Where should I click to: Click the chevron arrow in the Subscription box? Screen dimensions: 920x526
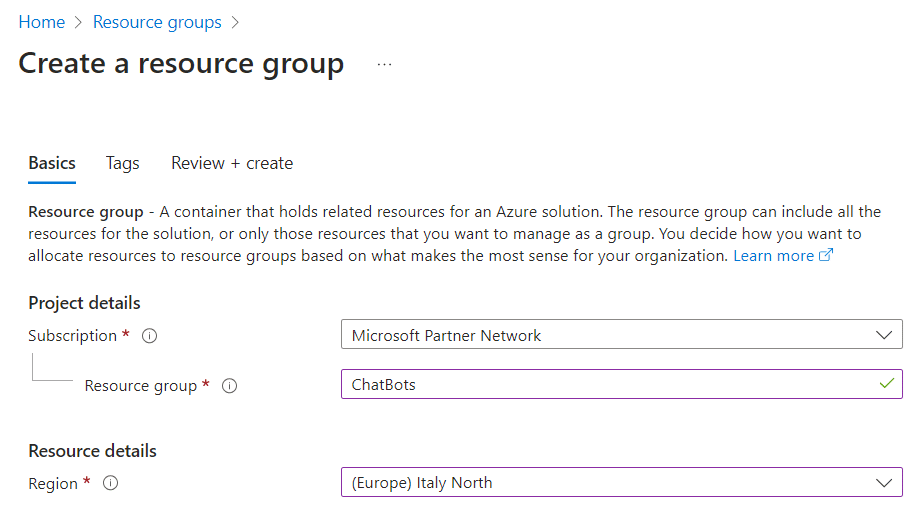coord(884,335)
